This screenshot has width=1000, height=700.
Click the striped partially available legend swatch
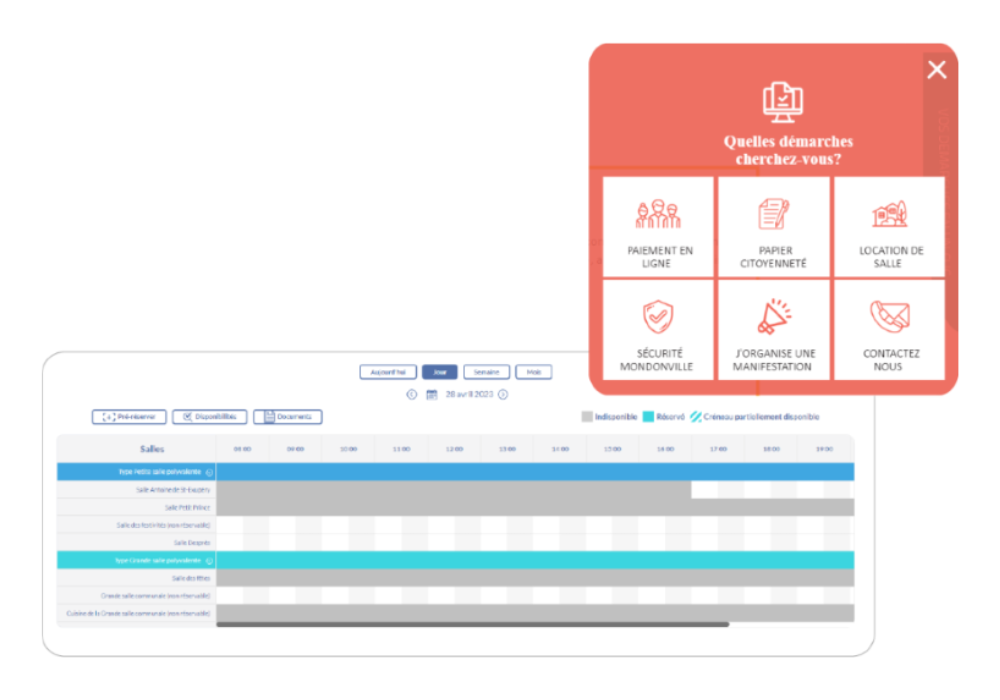(696, 417)
